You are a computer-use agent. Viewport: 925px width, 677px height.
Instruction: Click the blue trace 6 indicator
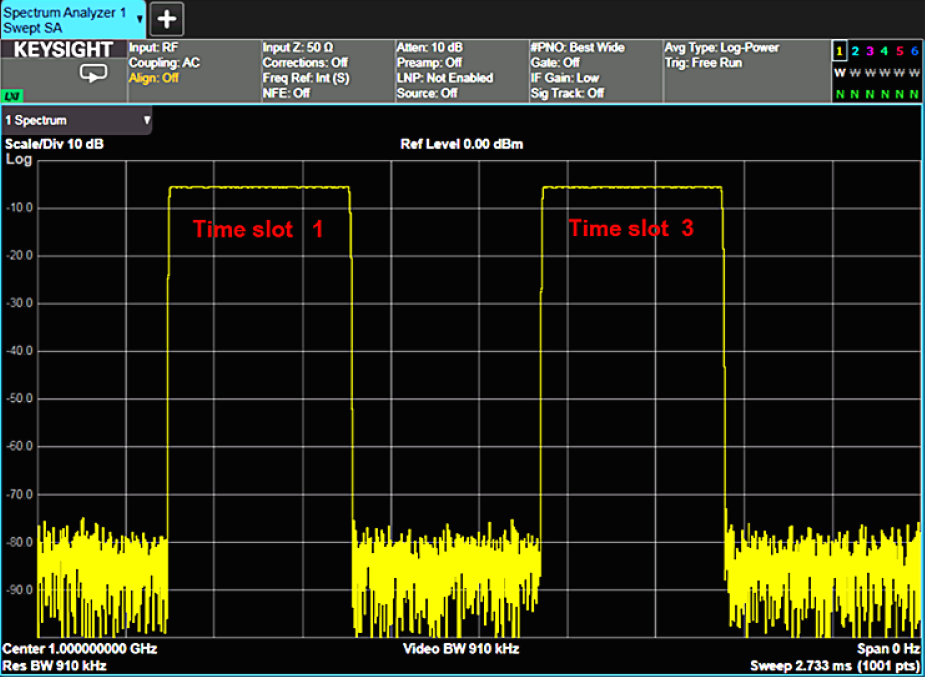[x=914, y=51]
